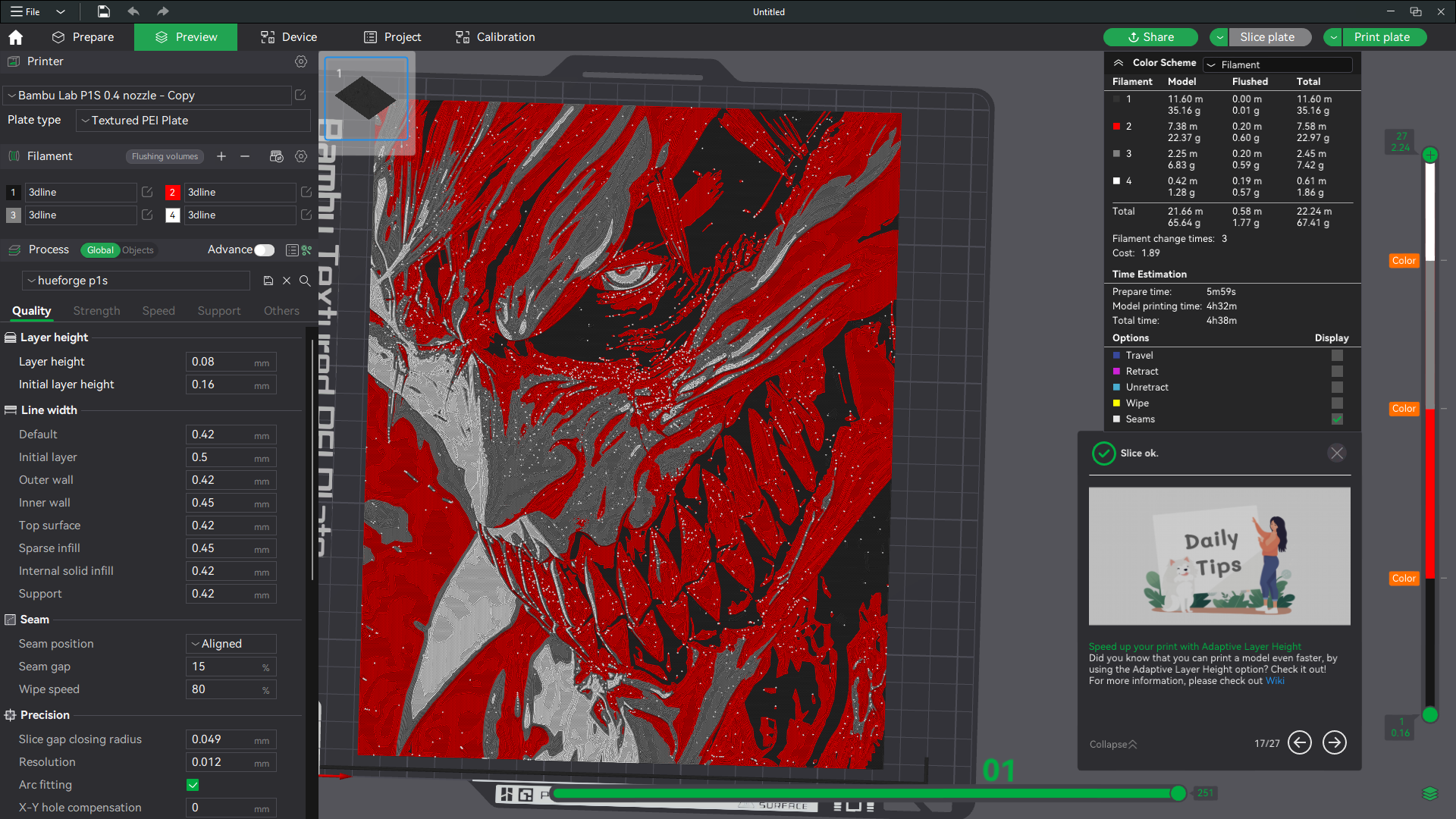Open the compare presets icon

(x=306, y=249)
